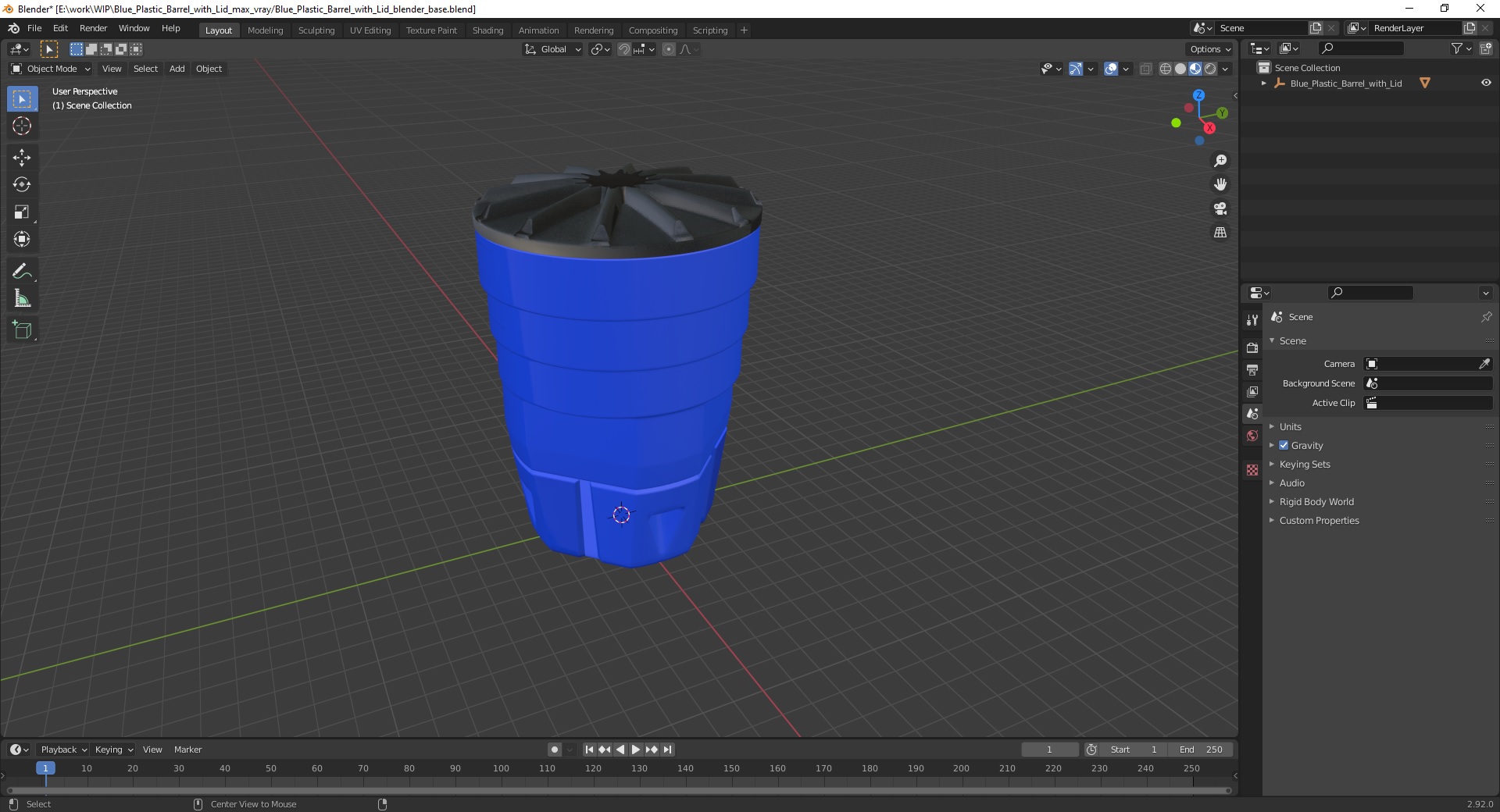The image size is (1500, 812).
Task: Select the Select Box tool
Action: point(22,99)
